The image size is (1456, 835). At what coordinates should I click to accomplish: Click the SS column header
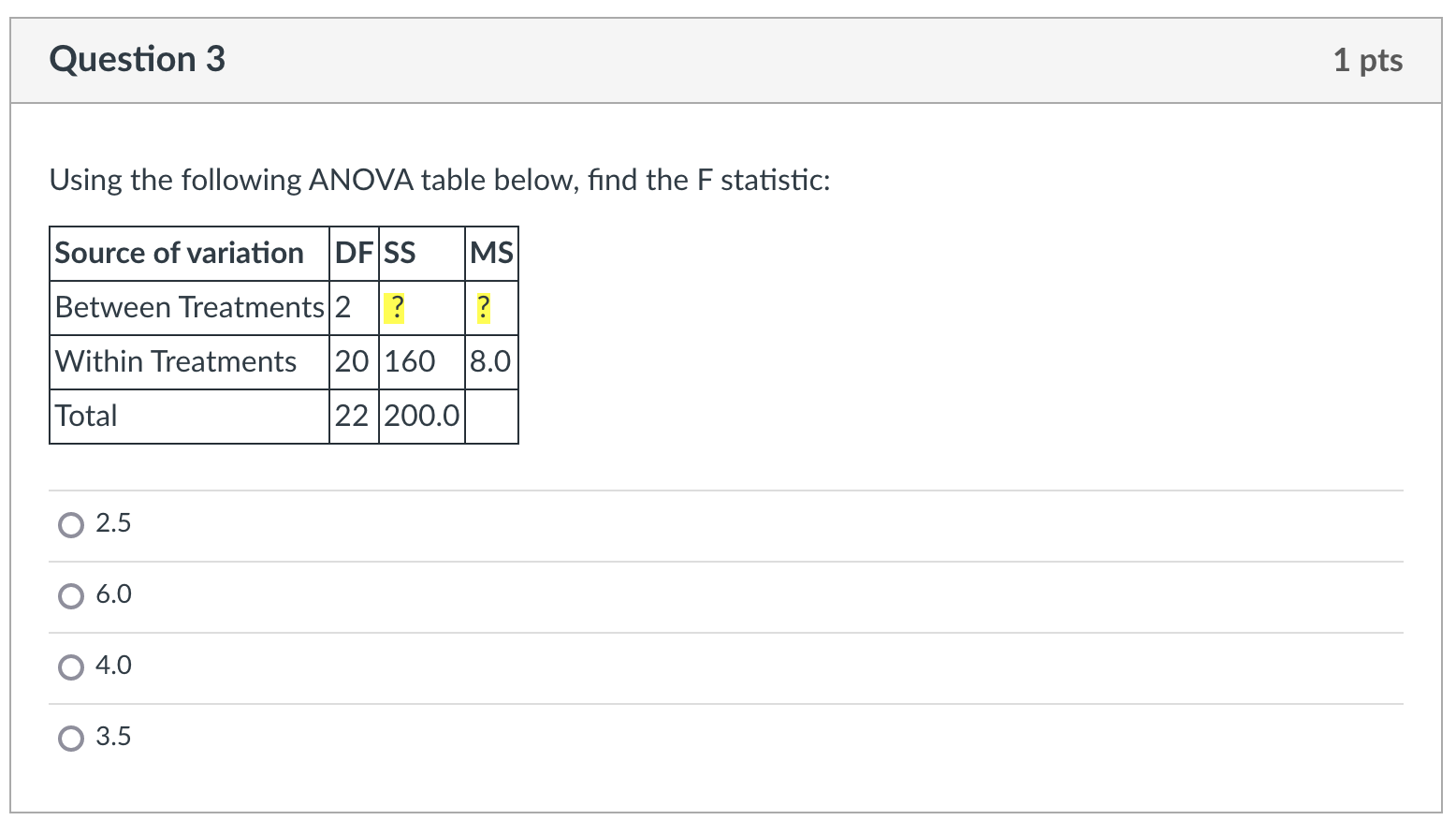398,253
